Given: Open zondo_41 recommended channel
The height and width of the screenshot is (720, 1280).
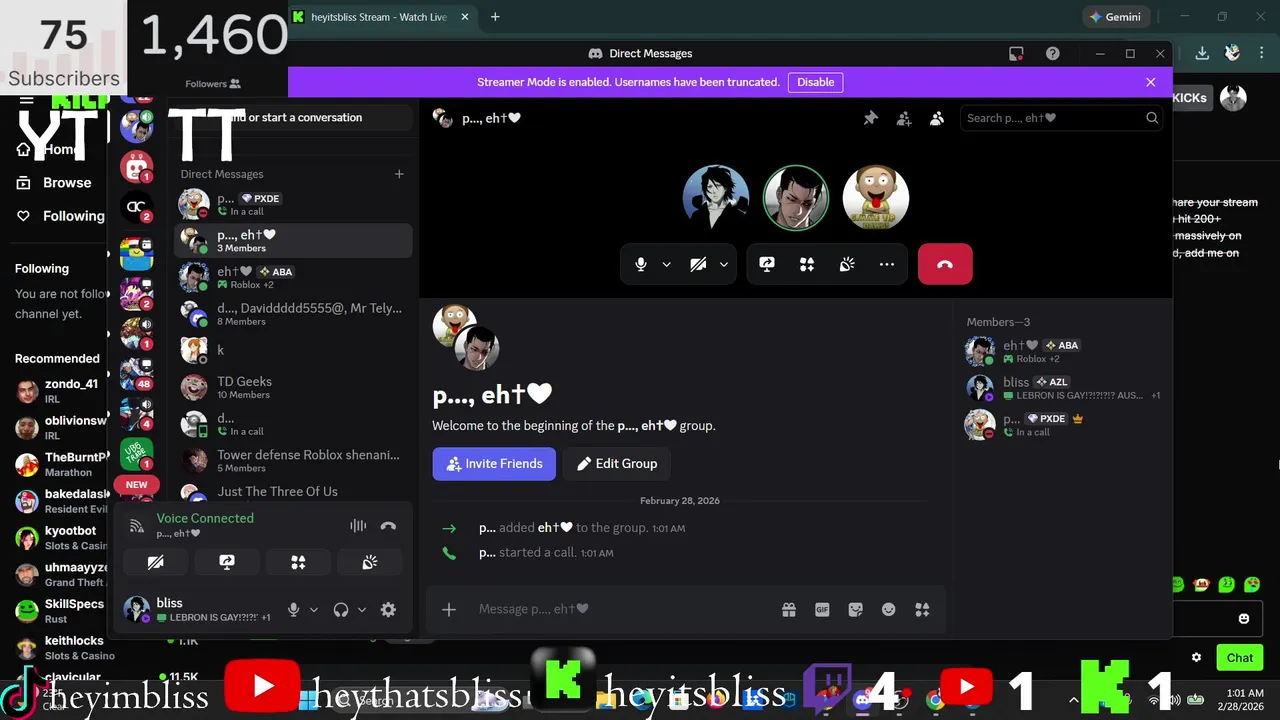Looking at the screenshot, I should point(58,391).
